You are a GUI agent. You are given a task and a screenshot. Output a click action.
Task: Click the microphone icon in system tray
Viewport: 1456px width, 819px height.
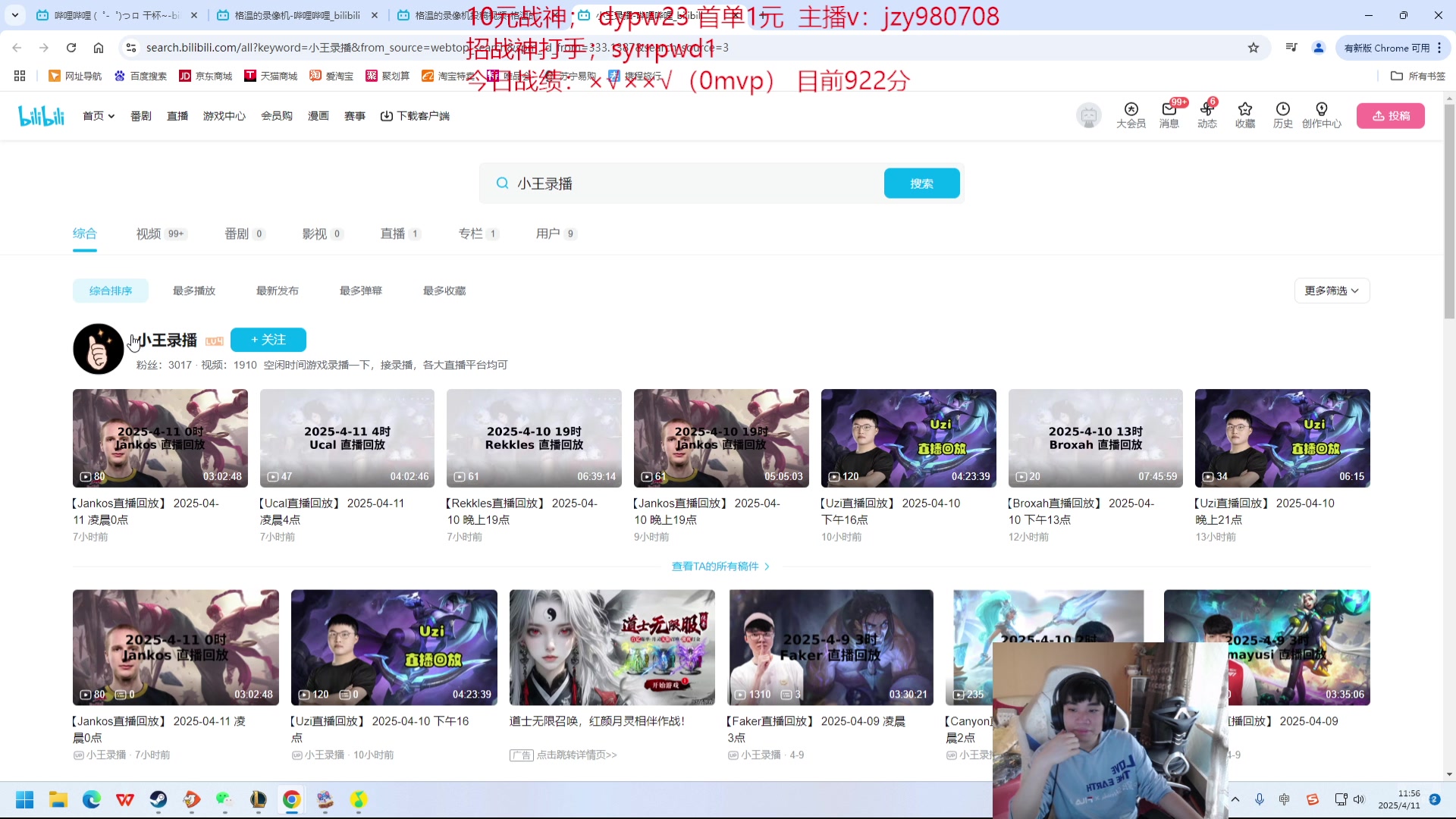click(1260, 799)
